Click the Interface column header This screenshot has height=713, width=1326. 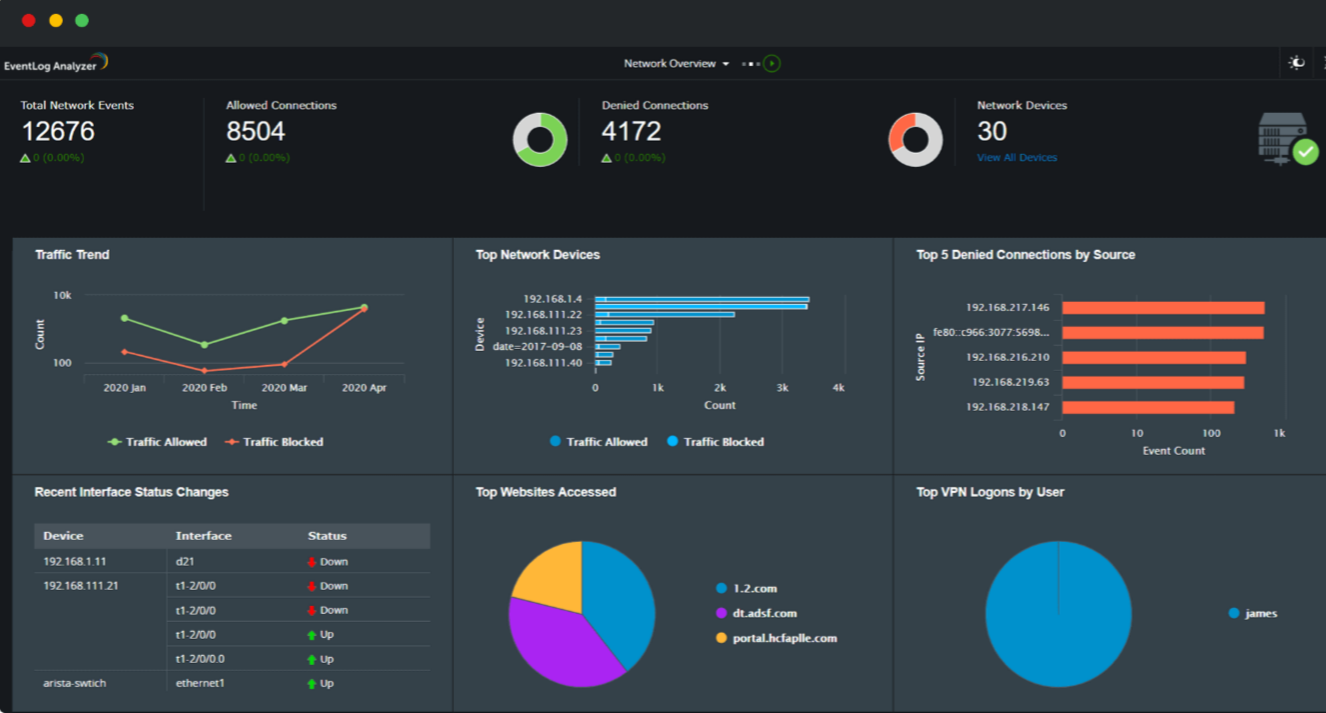pos(203,536)
